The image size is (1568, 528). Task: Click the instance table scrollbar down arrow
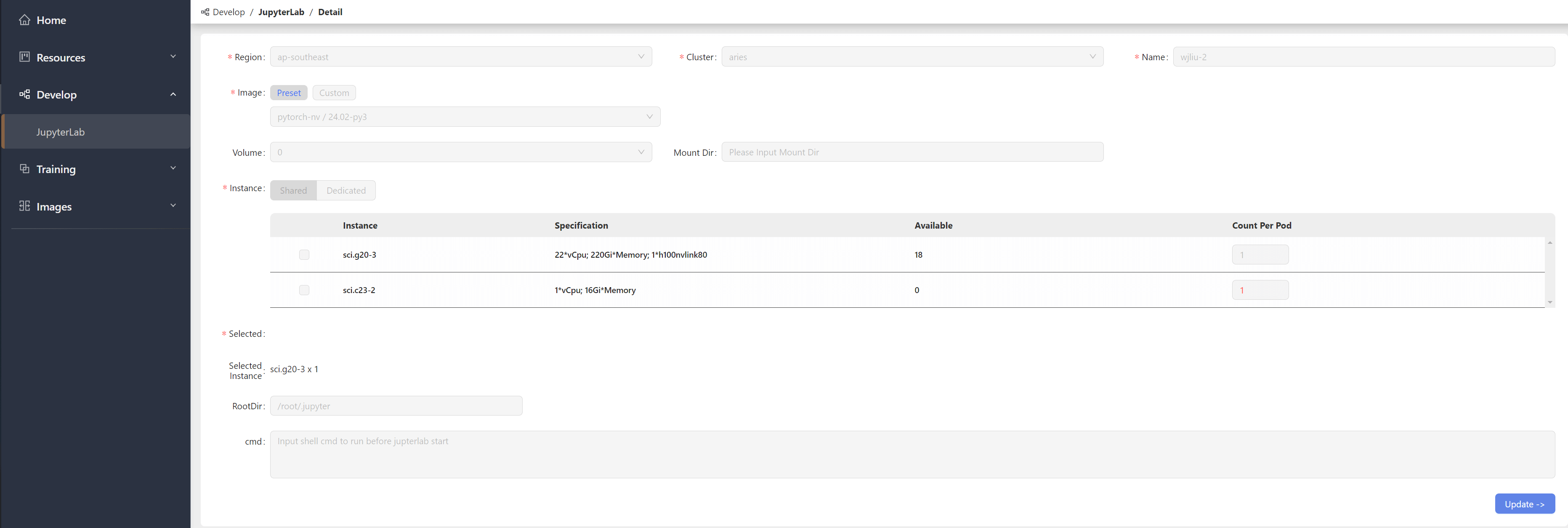(1550, 302)
